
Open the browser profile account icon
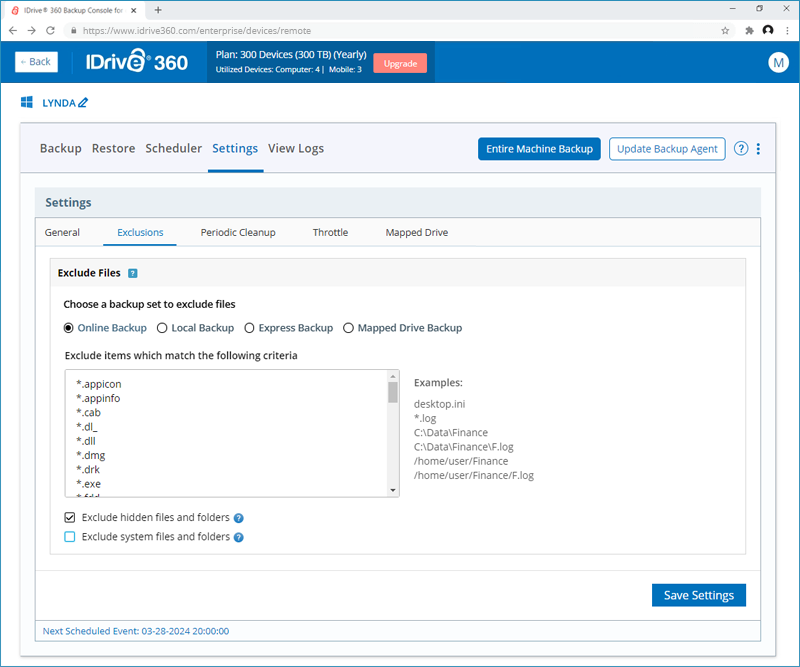(768, 30)
